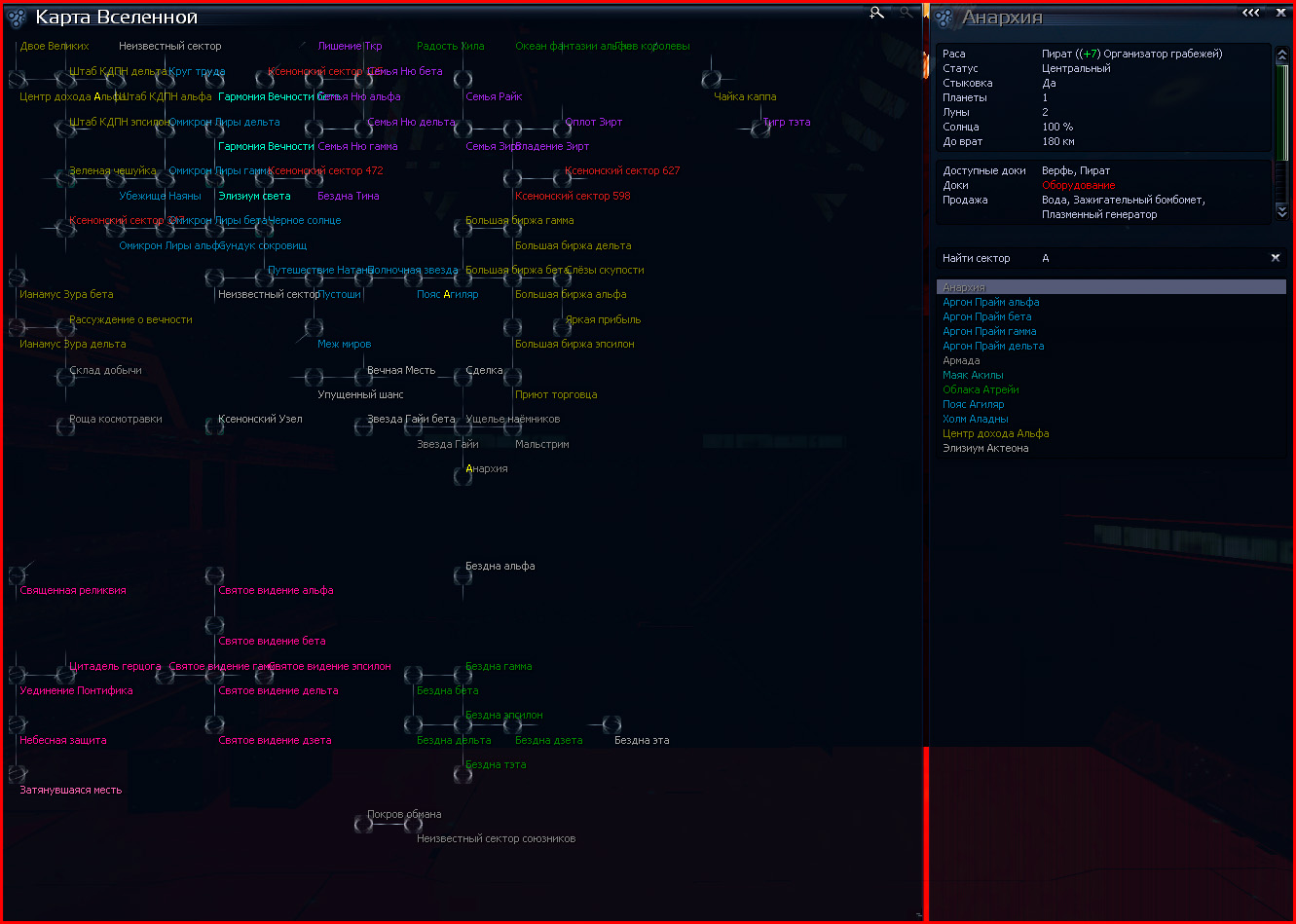Select Облака Атрейи in the sector list
Screen dimensions: 1296x924
[981, 389]
